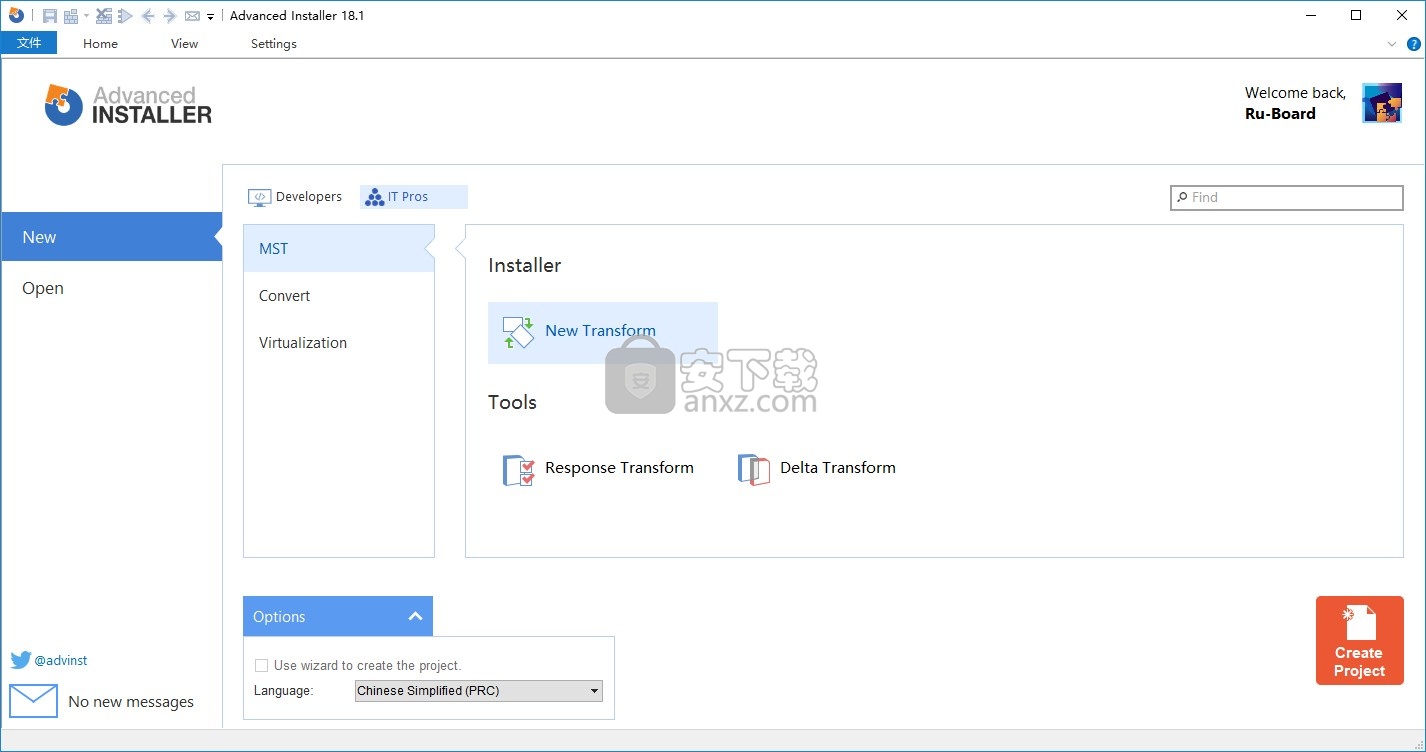Select the Convert project category

(x=339, y=296)
